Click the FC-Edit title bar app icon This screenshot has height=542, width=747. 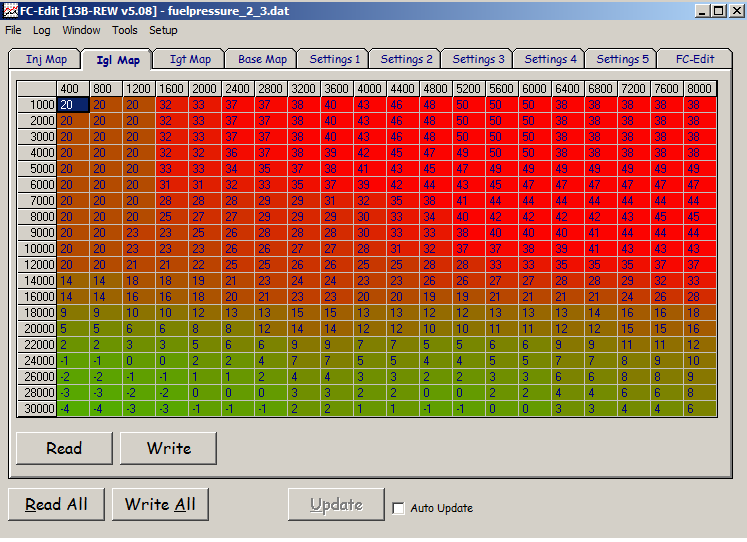click(10, 10)
